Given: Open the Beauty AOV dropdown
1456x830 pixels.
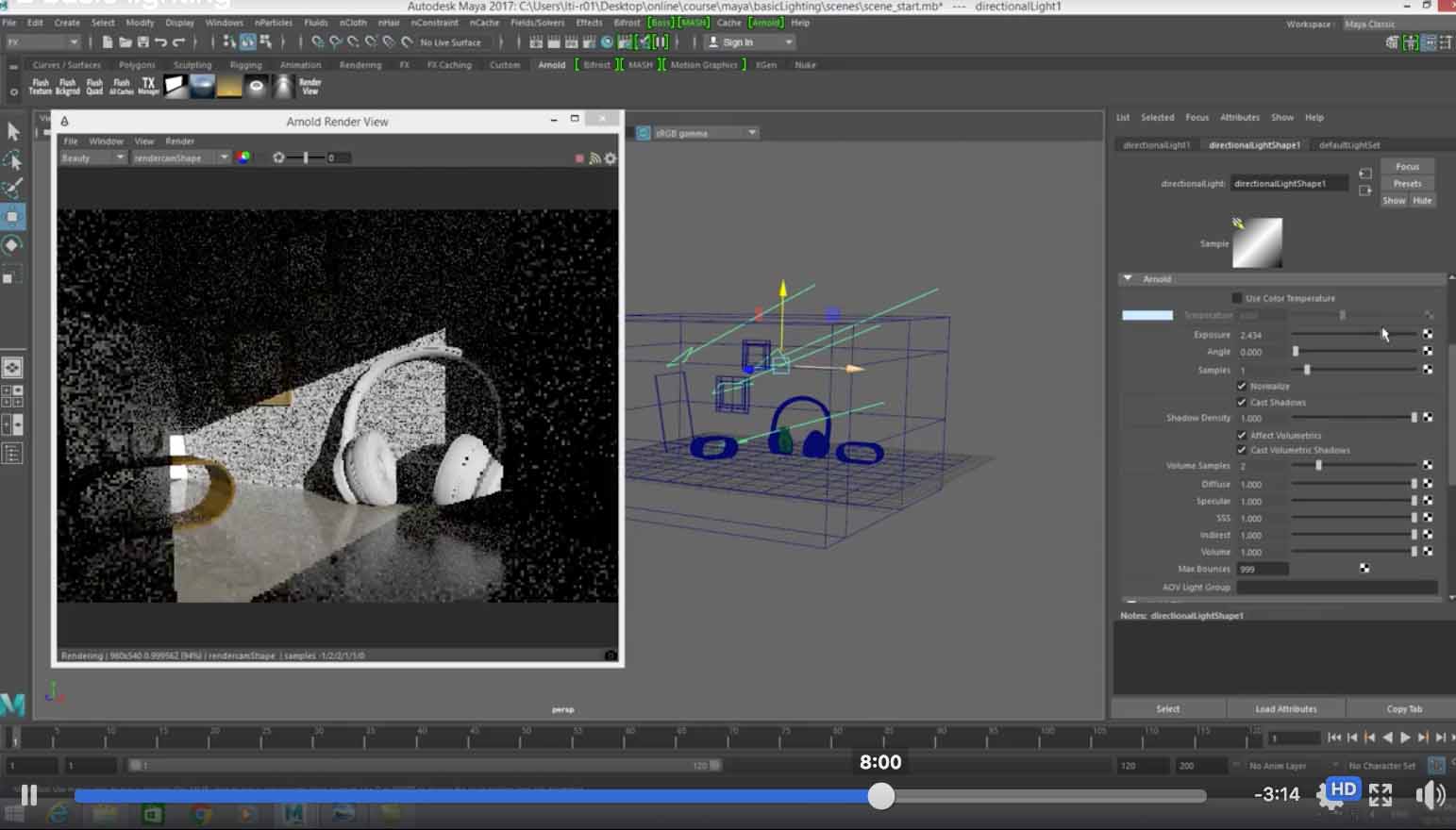Looking at the screenshot, I should click(x=92, y=158).
